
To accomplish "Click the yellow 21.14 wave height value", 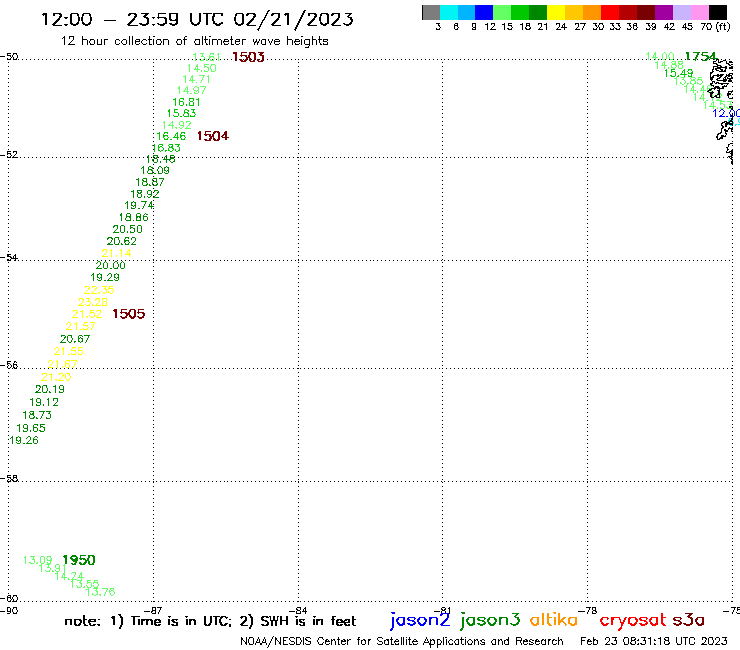I will click(117, 253).
